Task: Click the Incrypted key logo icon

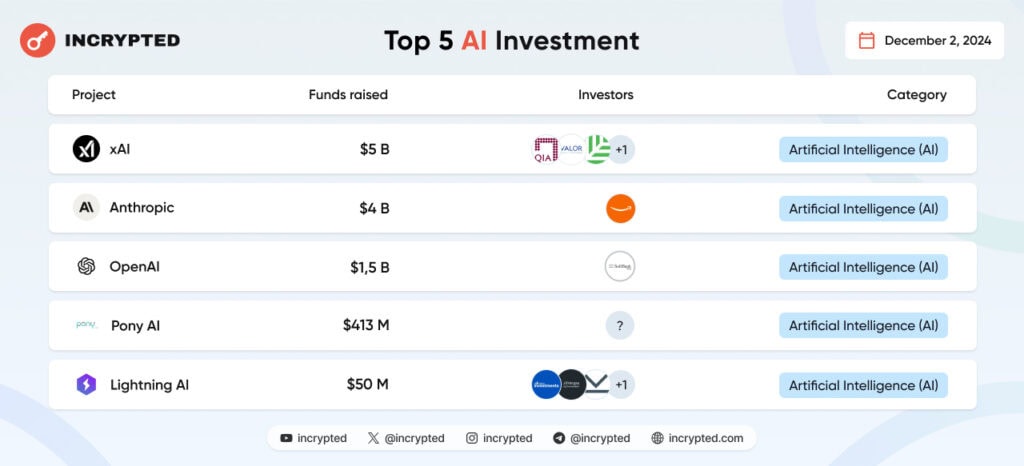Action: coord(38,40)
